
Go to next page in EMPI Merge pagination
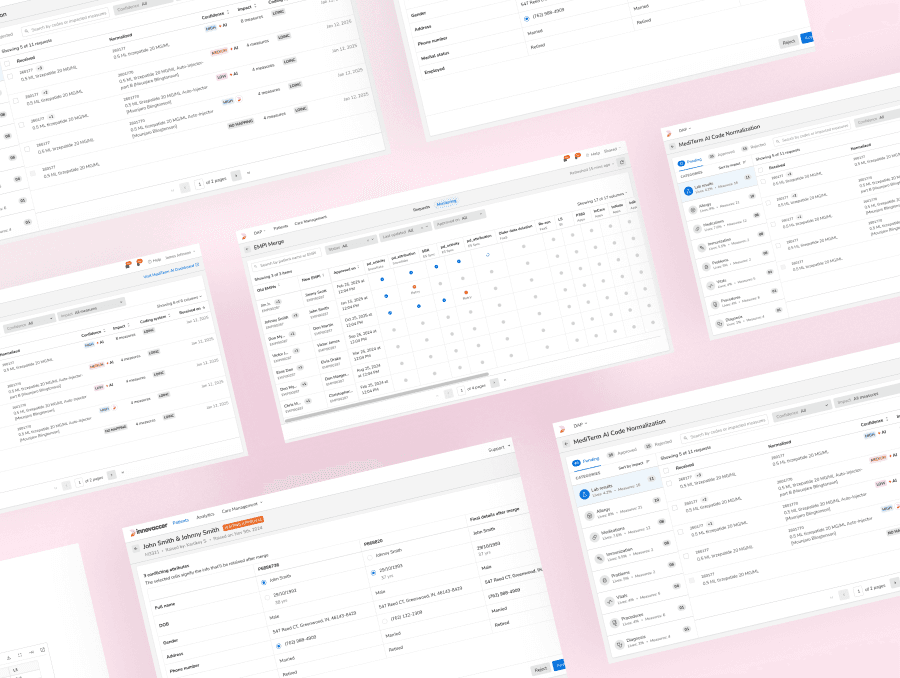tap(494, 382)
